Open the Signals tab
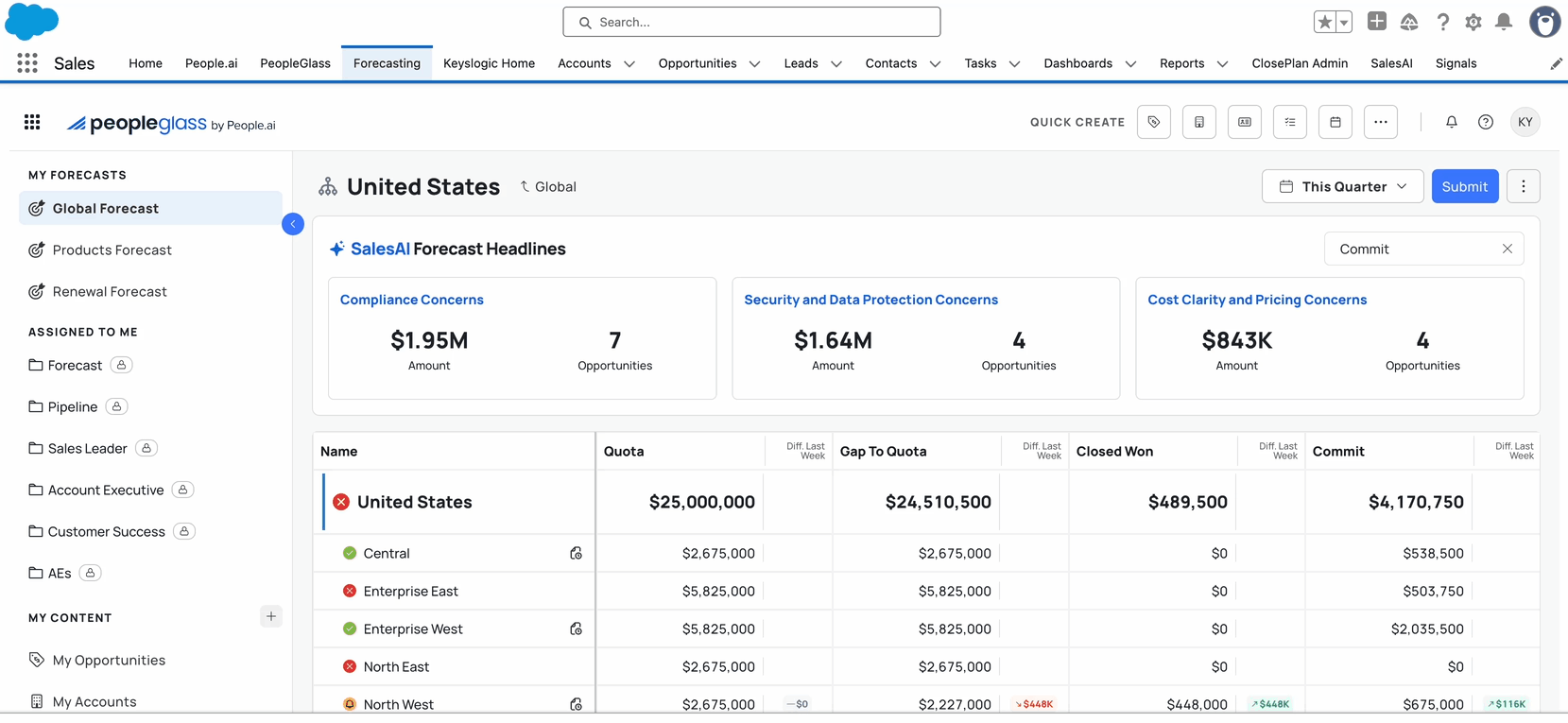Viewport: 1568px width, 723px height. click(x=1456, y=63)
